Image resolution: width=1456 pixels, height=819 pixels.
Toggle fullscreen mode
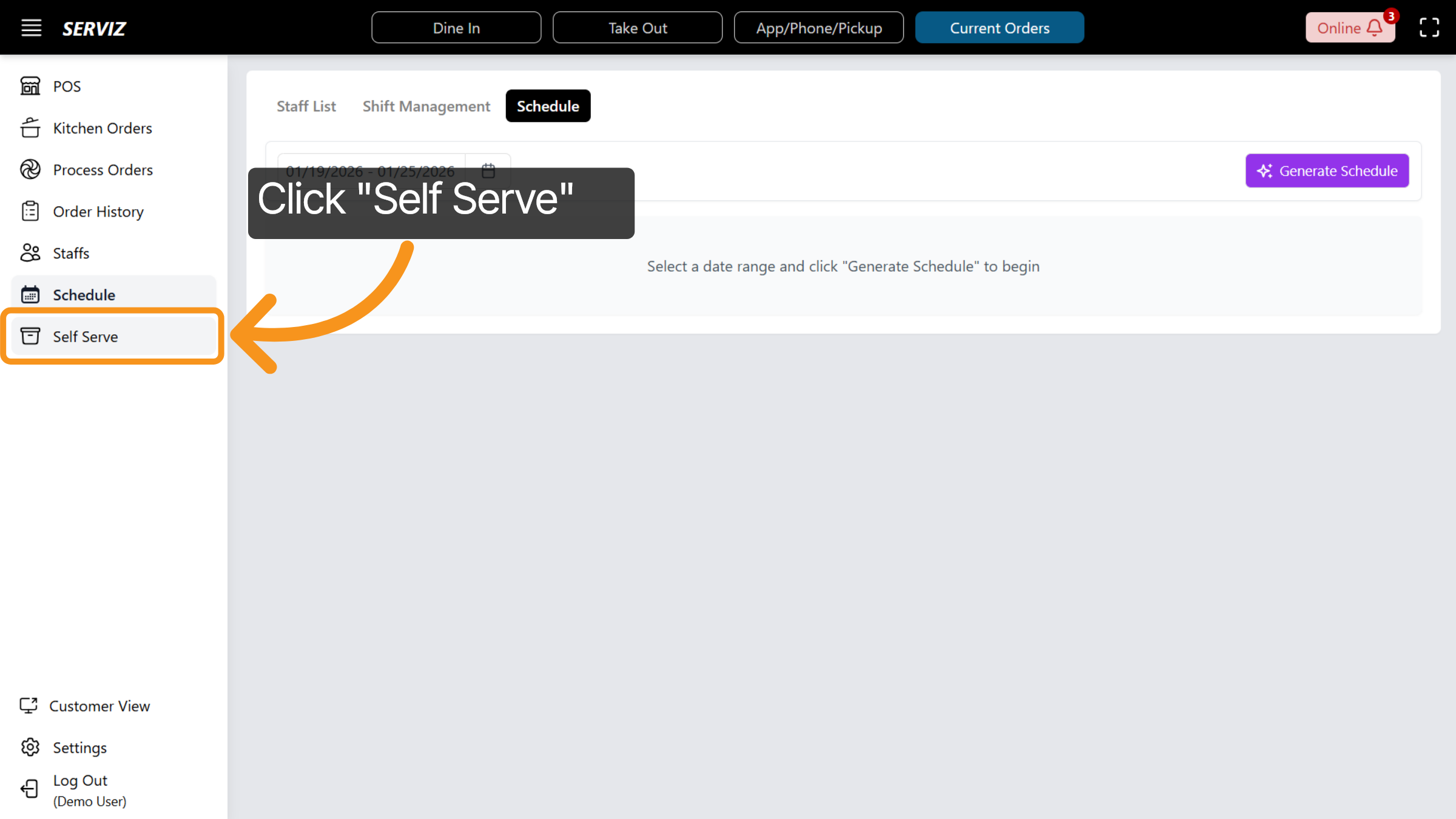pos(1429,28)
